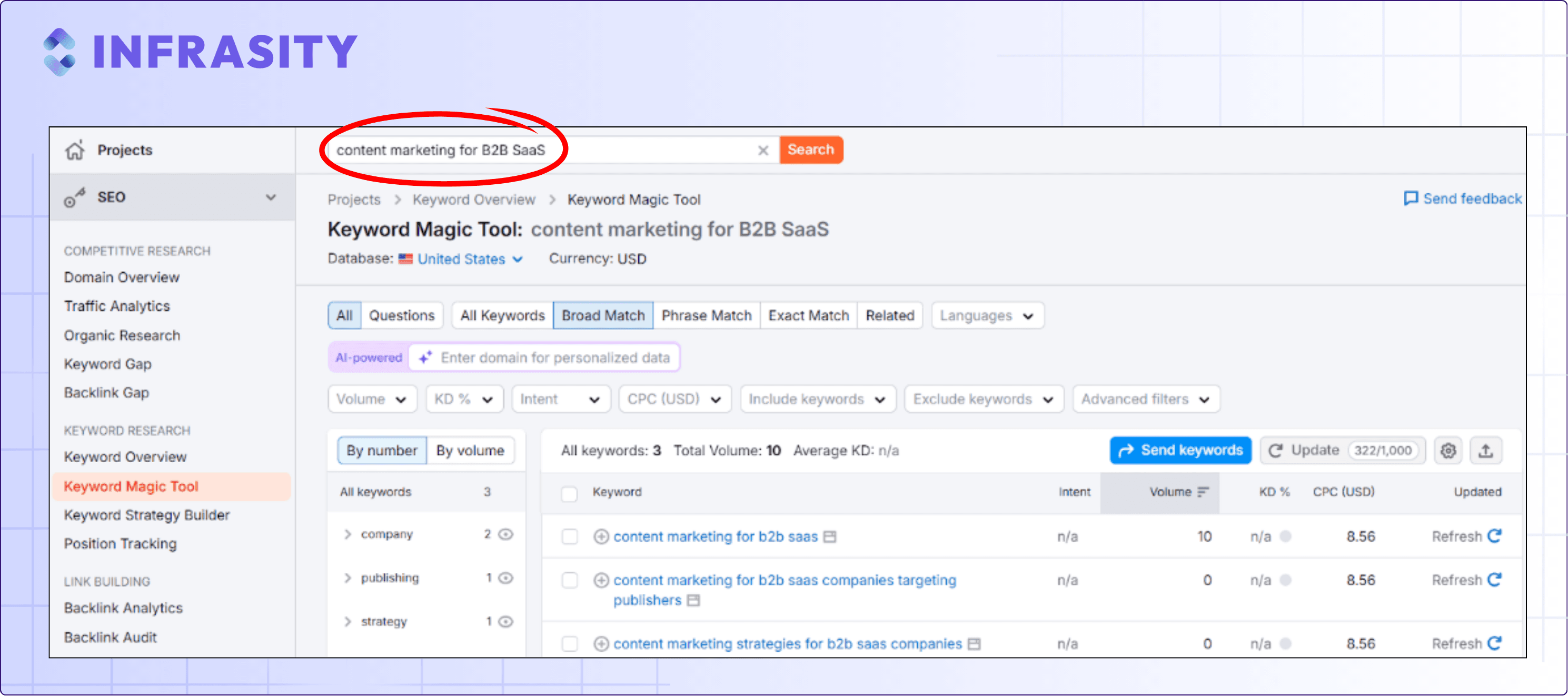The width and height of the screenshot is (1568, 696).
Task: Open SERP icon for 'content marketing strategies' row
Action: point(974,644)
